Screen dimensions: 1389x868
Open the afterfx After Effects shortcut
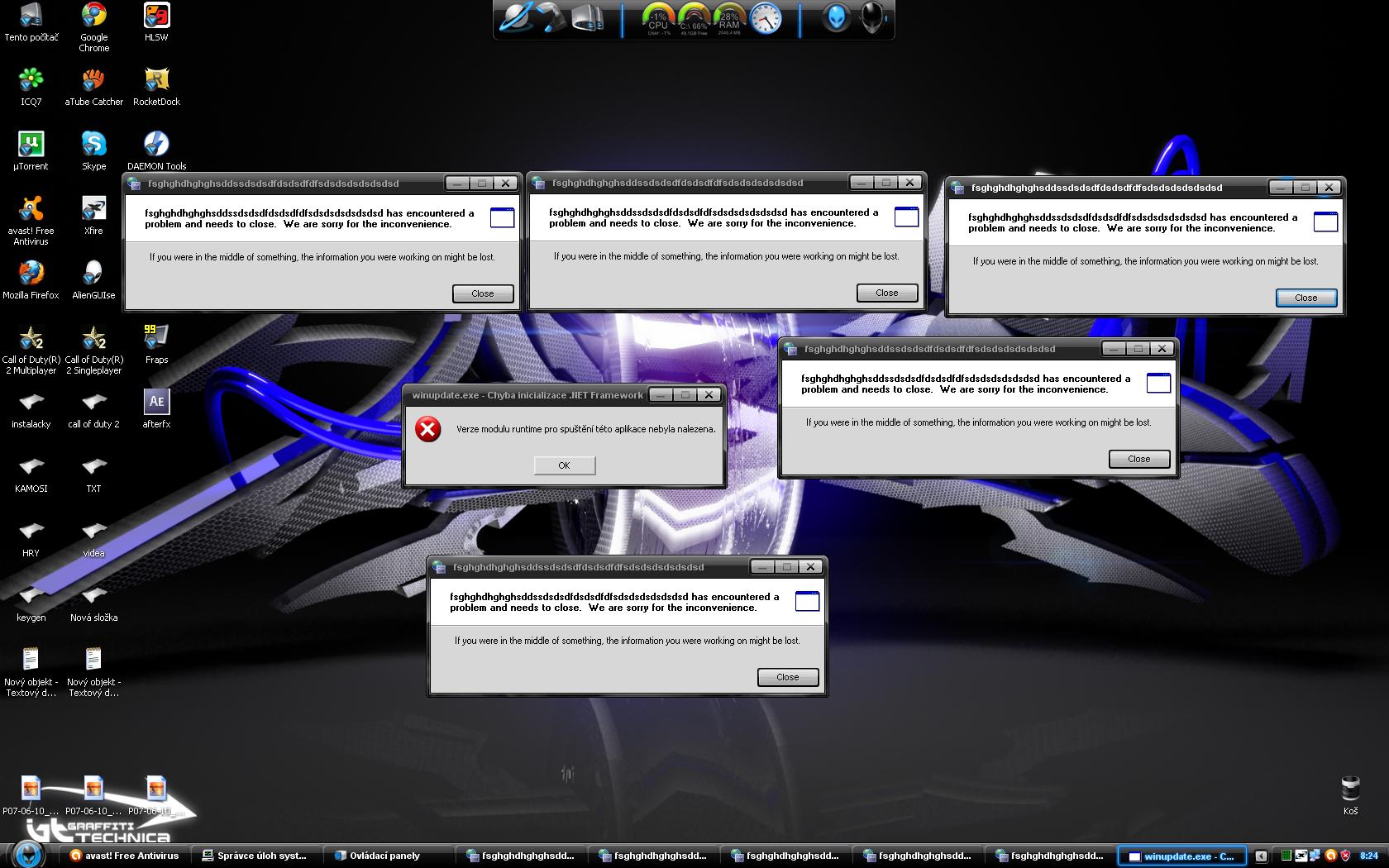point(156,403)
